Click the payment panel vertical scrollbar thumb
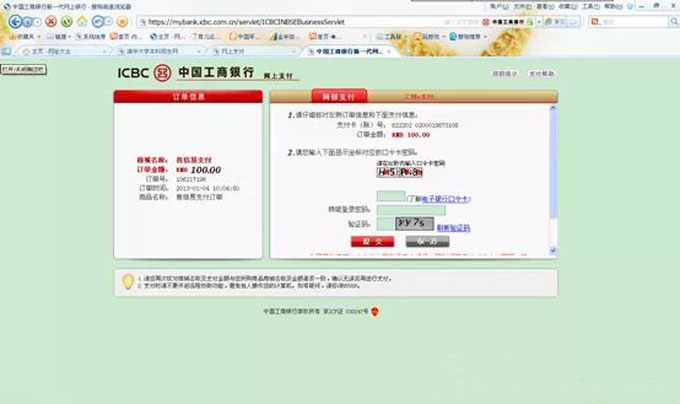This screenshot has height=404, width=680. click(x=553, y=165)
